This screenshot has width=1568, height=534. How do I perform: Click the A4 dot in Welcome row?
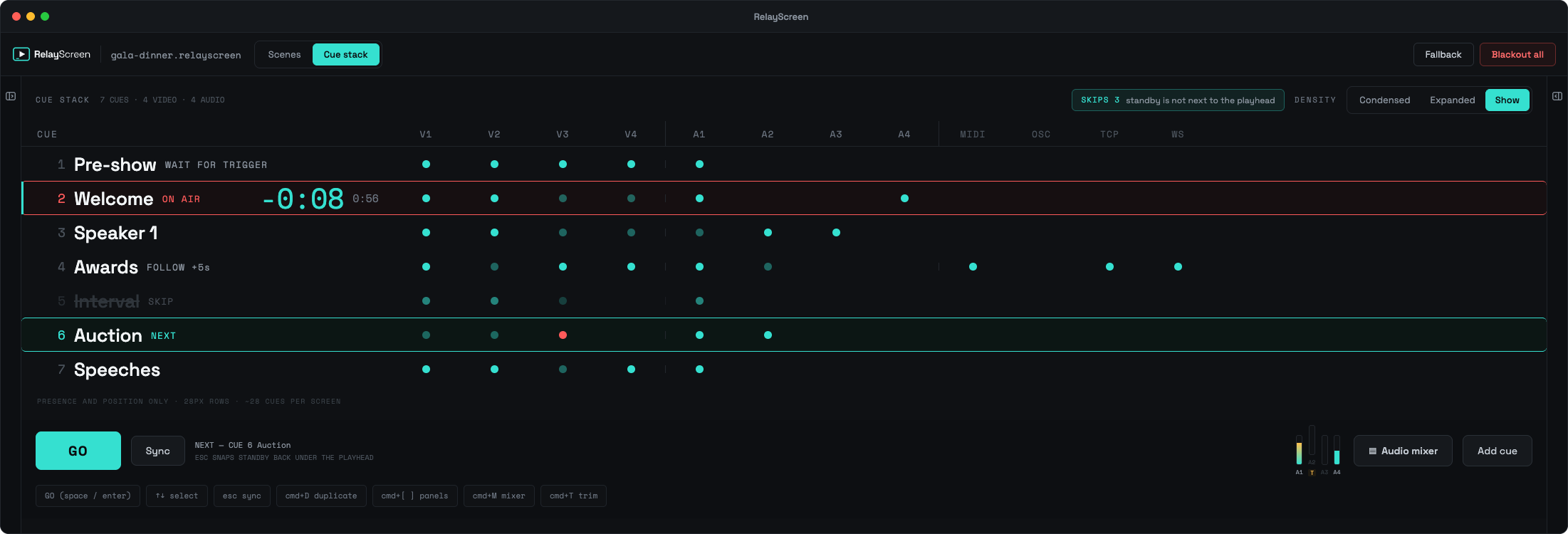click(x=904, y=199)
